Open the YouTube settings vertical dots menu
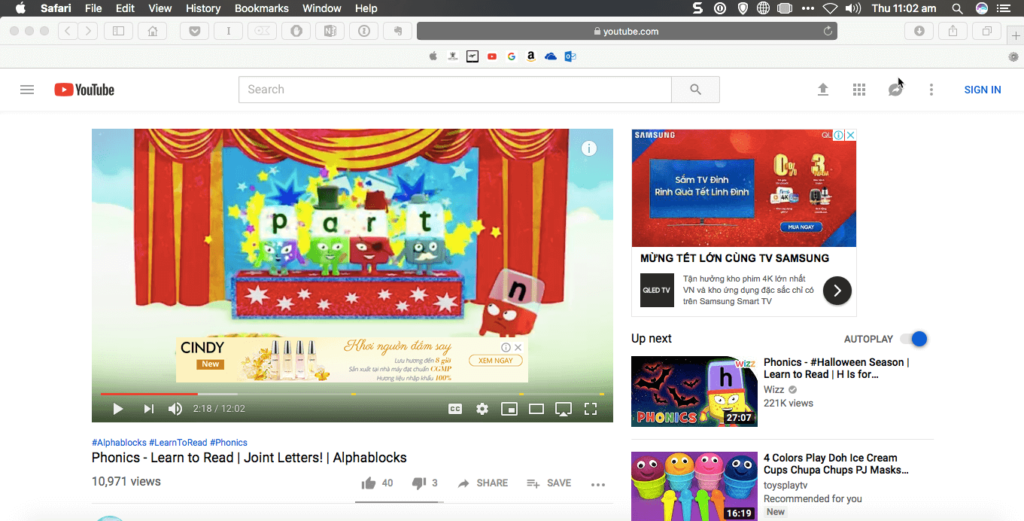This screenshot has width=1024, height=521. tap(931, 89)
